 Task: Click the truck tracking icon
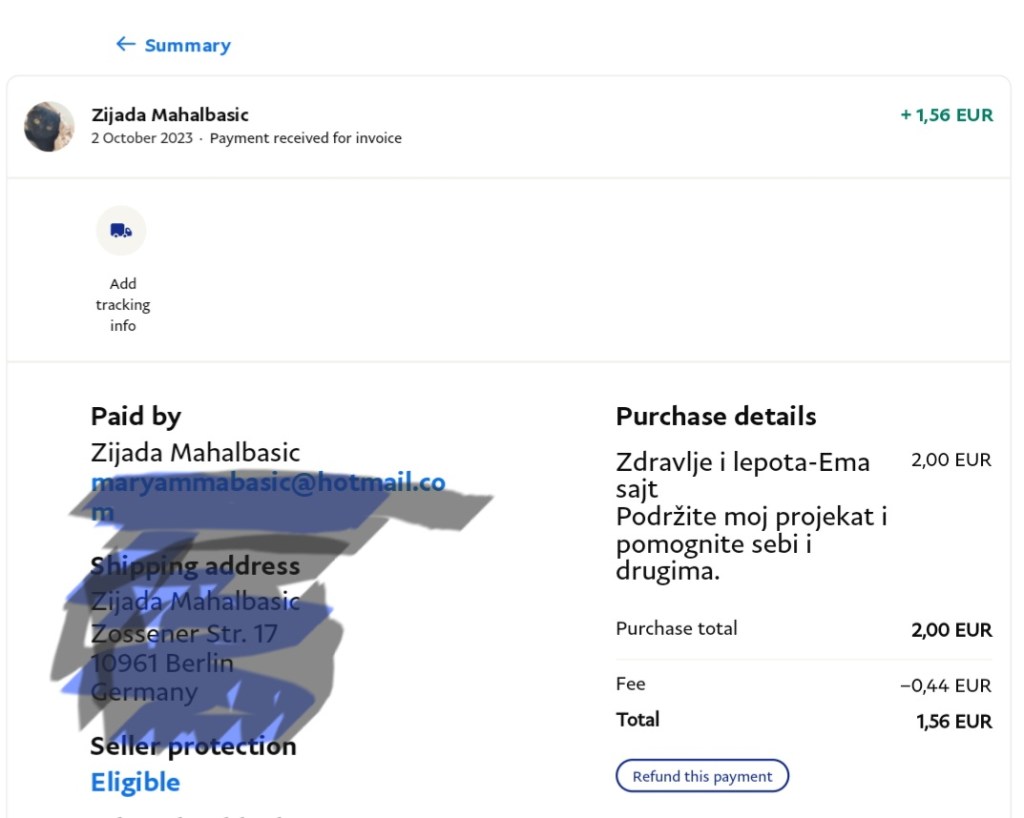pyautogui.click(x=121, y=231)
